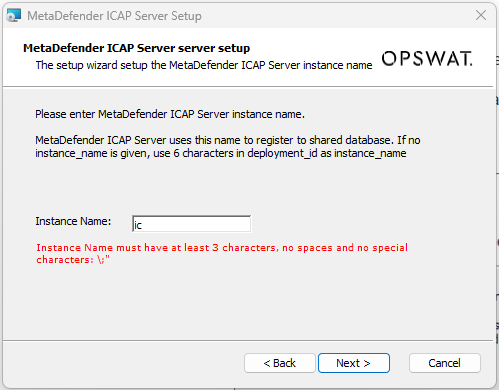The height and width of the screenshot is (390, 499).
Task: Select the window title "MetaDefender ICAP Server Setup"
Action: point(114,16)
